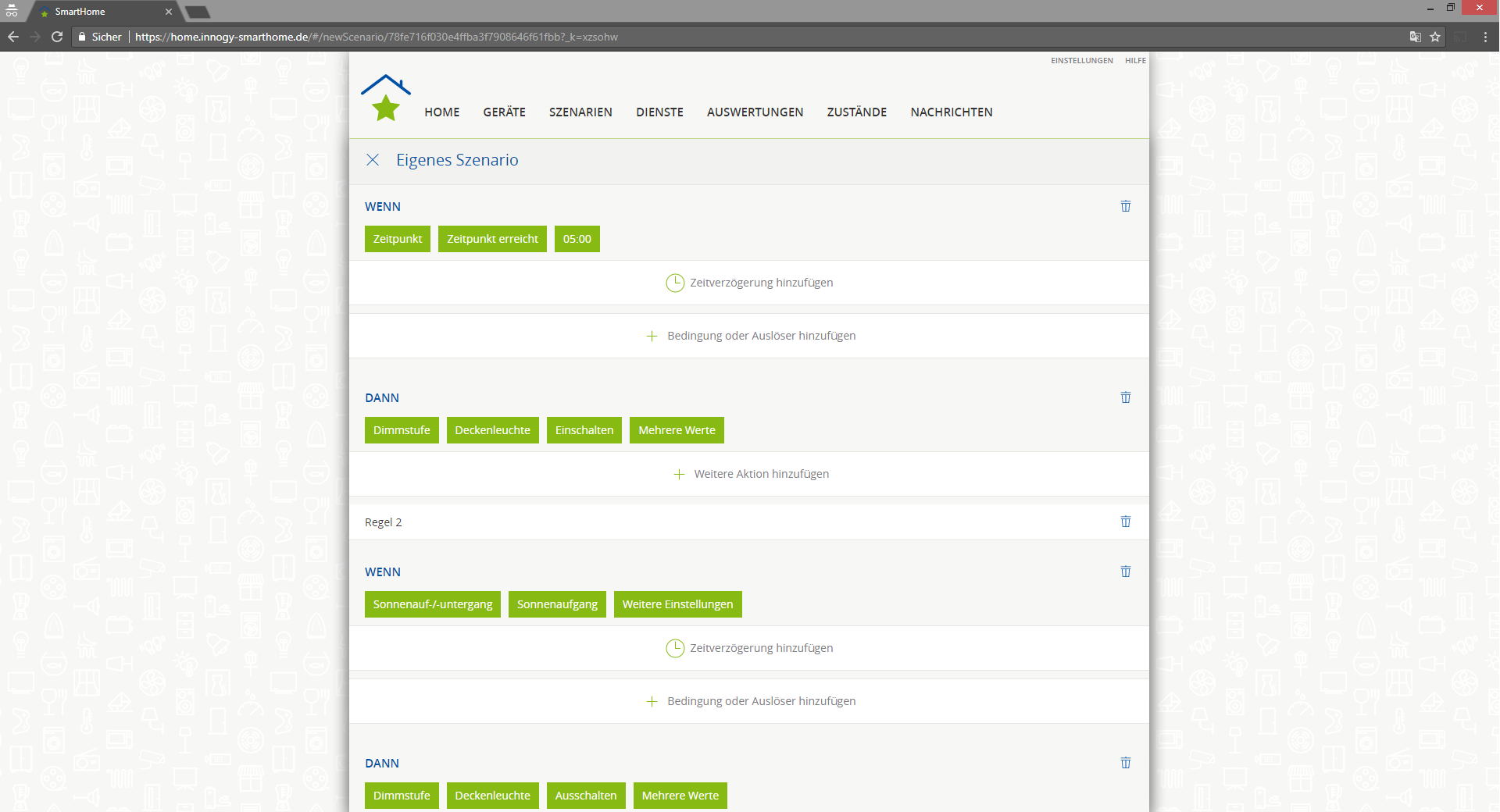Open the AUSWERTUNGEN page
The image size is (1500, 812).
click(x=755, y=112)
